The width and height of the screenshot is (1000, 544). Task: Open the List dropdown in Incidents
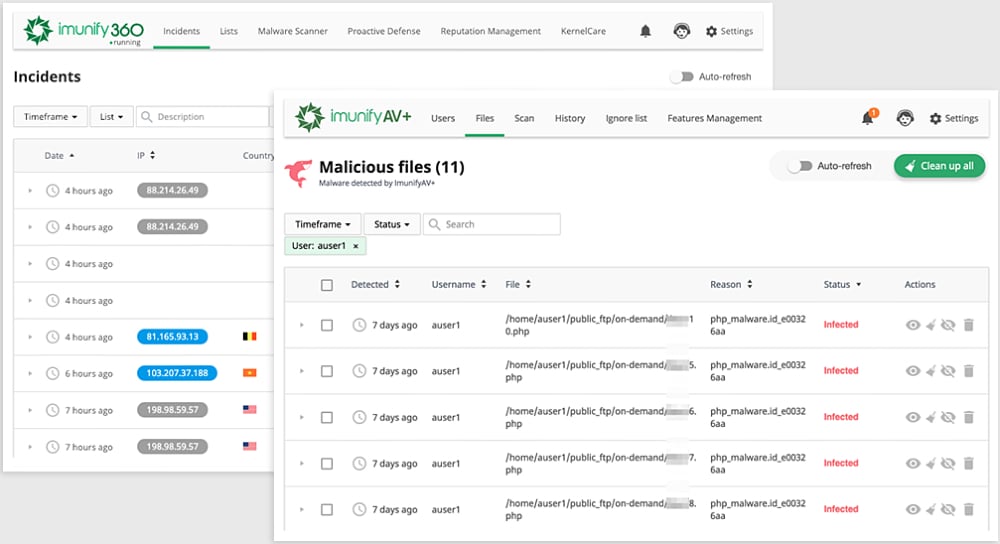[111, 117]
